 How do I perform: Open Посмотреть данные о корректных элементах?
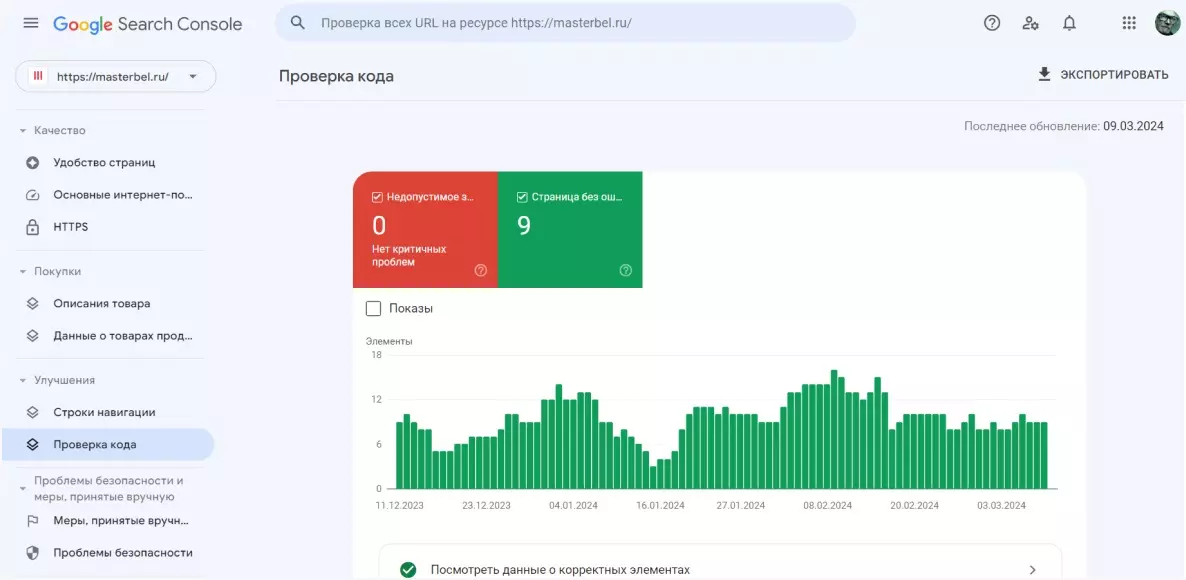pos(719,569)
